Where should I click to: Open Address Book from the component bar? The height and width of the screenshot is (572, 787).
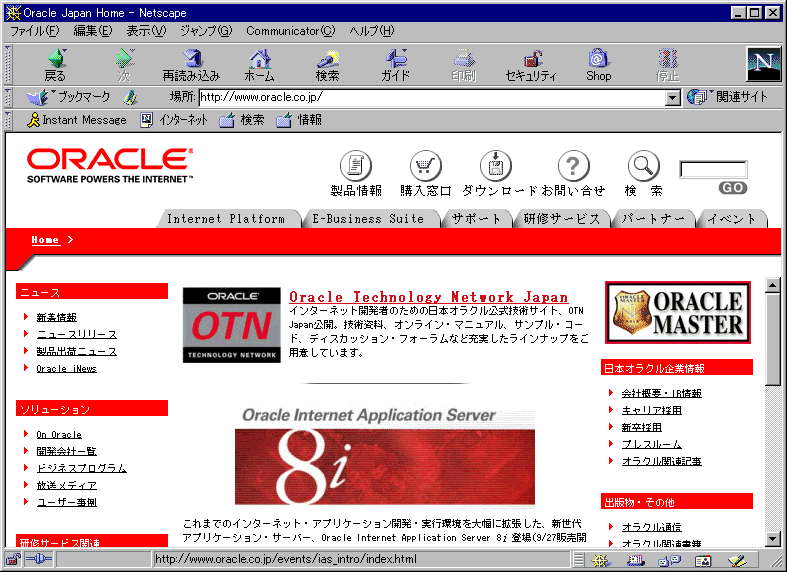tap(703, 560)
